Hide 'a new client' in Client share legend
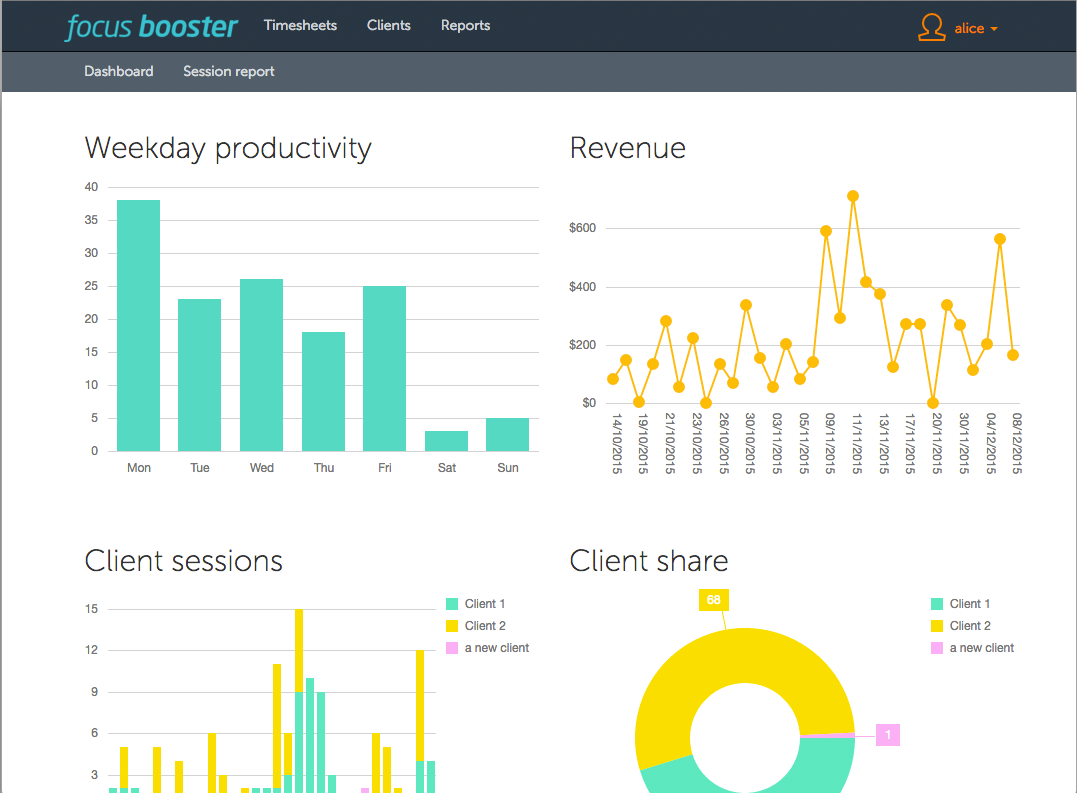1077x793 pixels. pos(981,648)
